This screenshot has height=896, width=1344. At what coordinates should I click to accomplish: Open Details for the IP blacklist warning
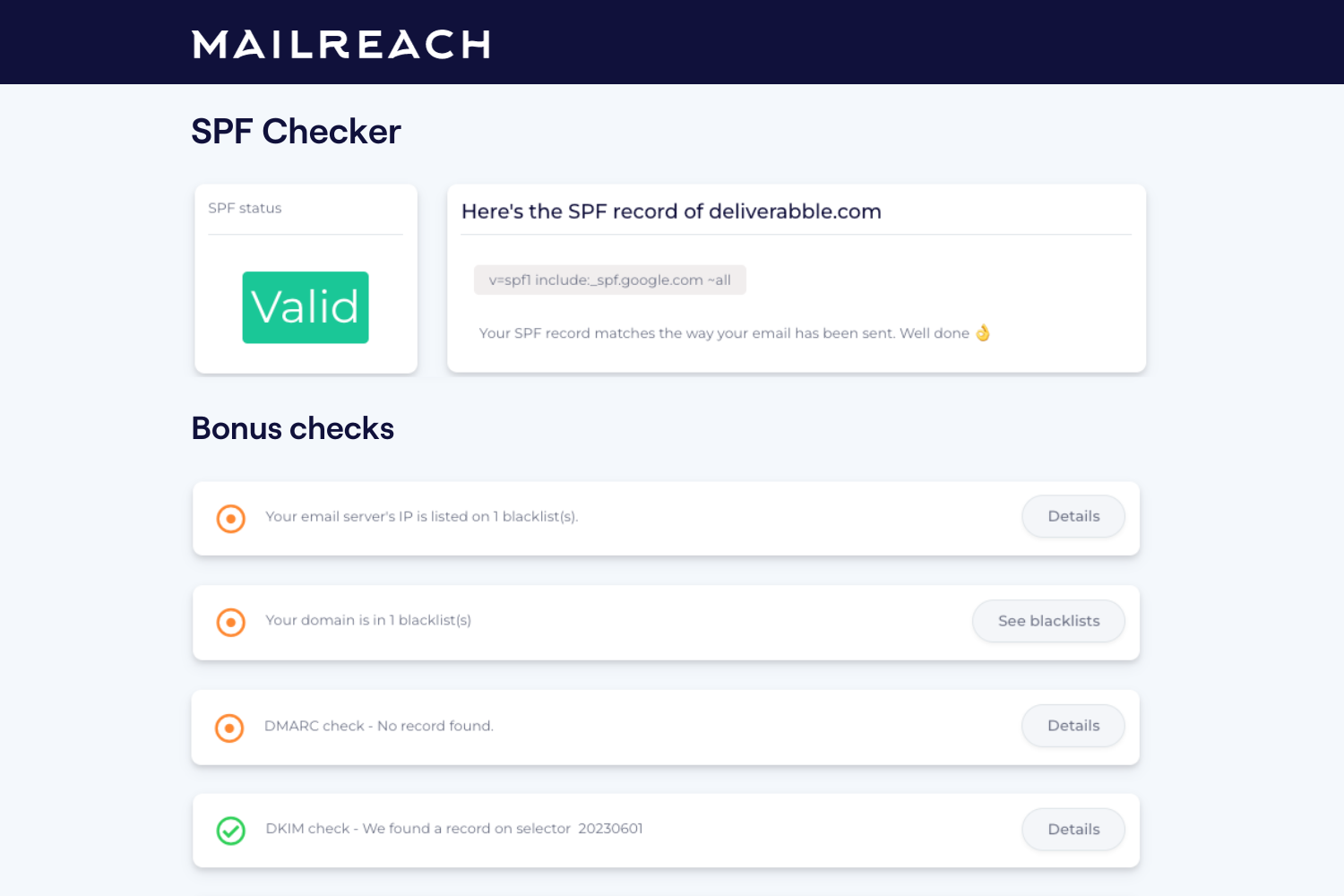1073,516
